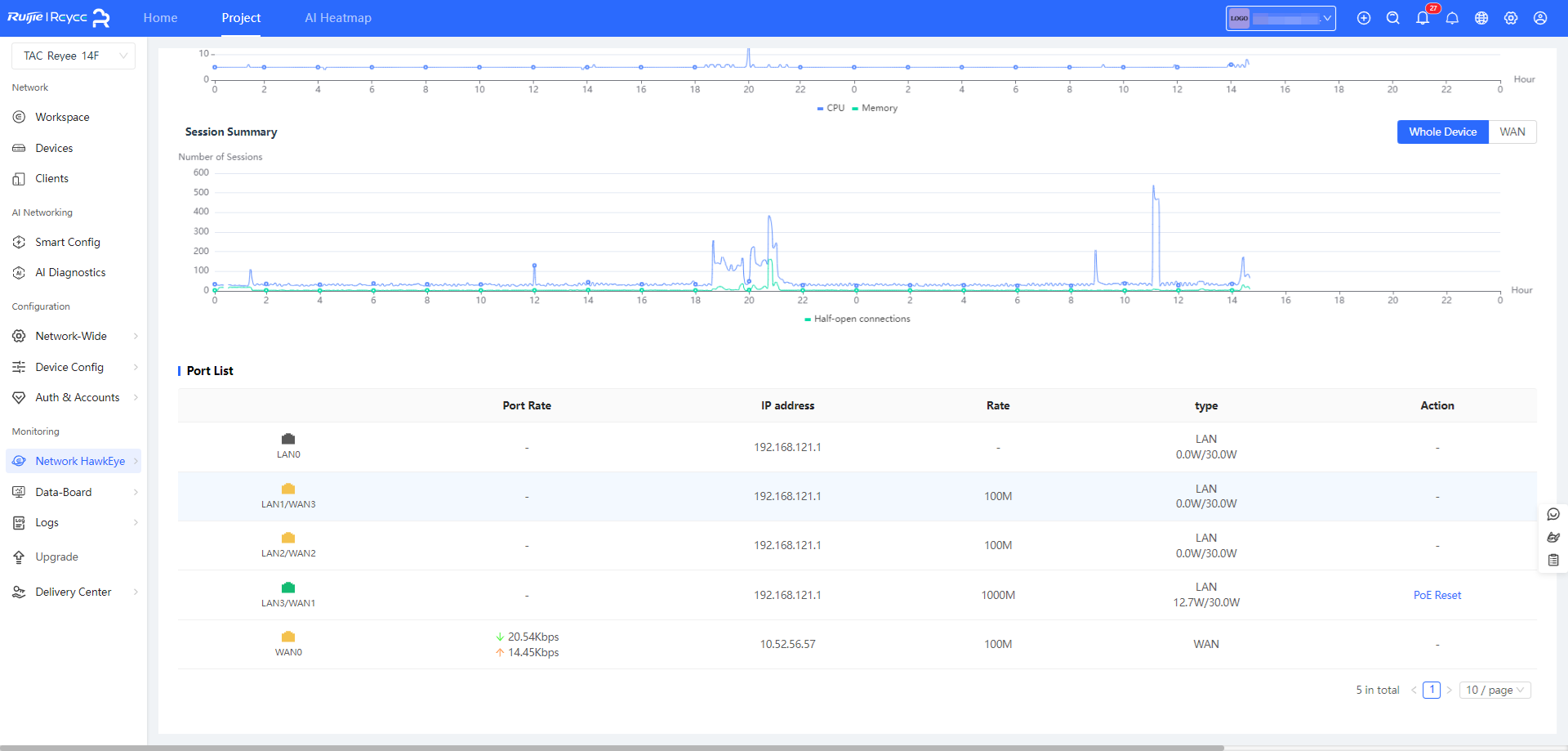This screenshot has width=1568, height=751.
Task: Open Devices in the sidebar
Action: coord(54,148)
